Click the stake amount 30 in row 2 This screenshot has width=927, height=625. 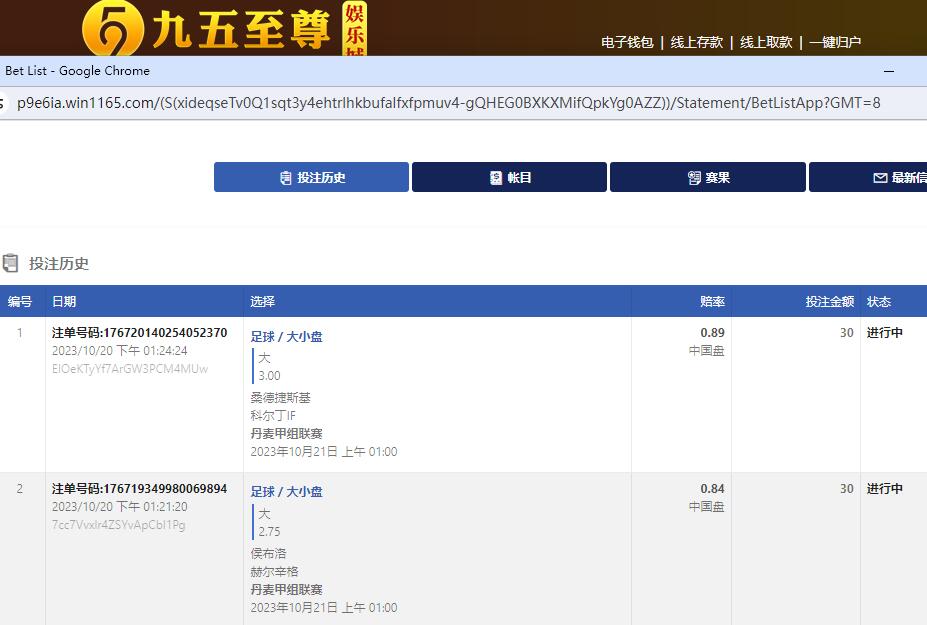pyautogui.click(x=847, y=489)
